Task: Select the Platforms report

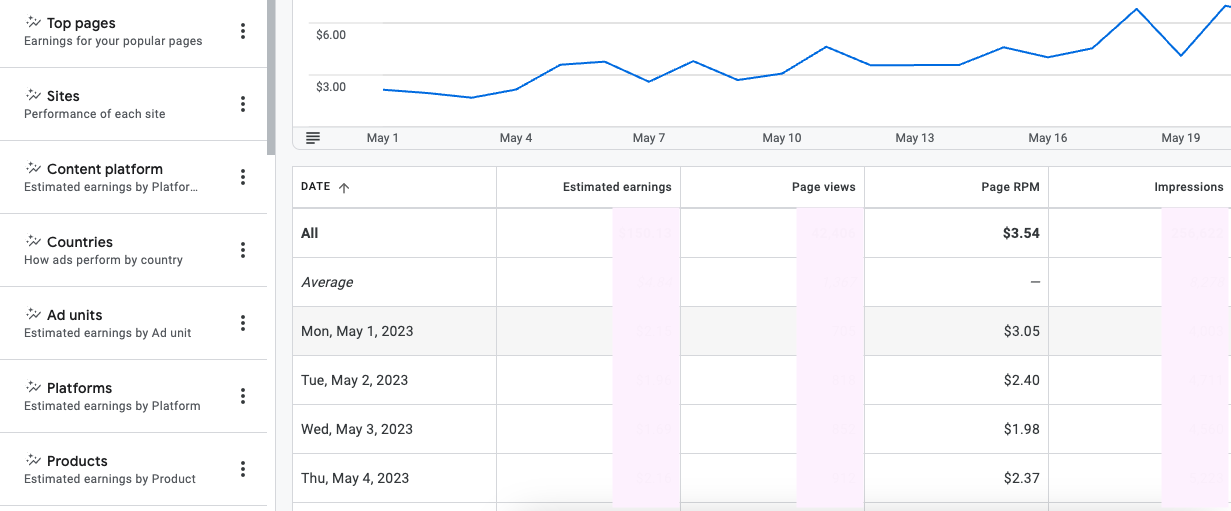Action: pos(133,396)
